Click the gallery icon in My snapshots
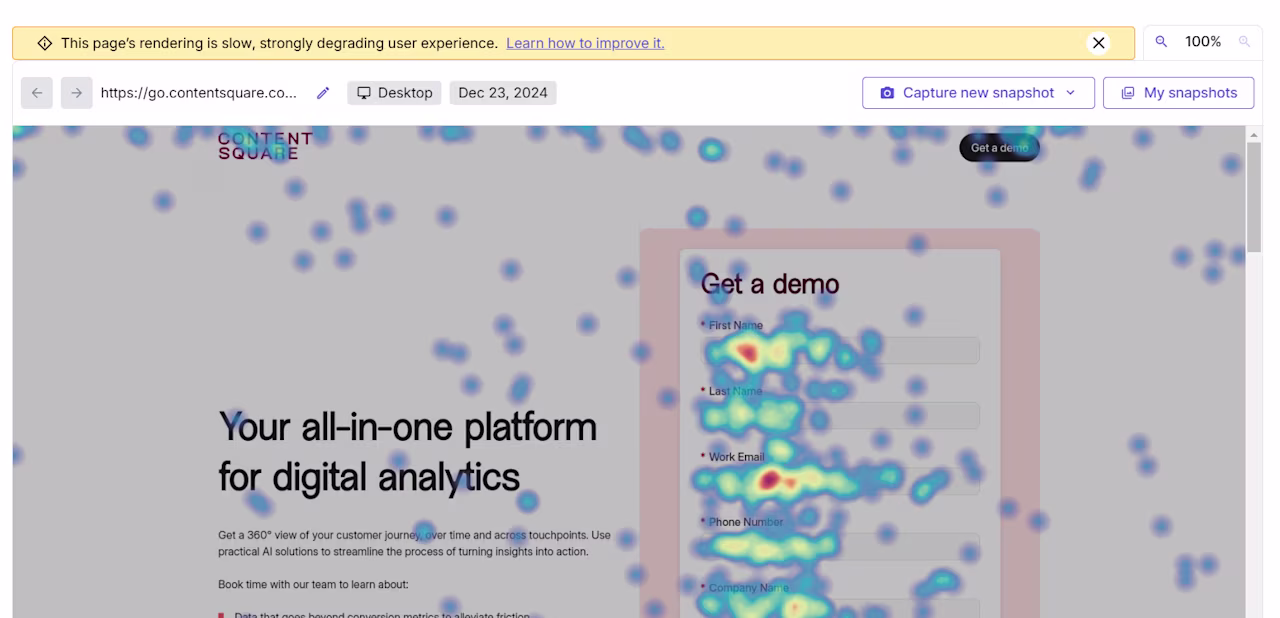Screen dimensions: 1280x618 pyautogui.click(x=1128, y=93)
